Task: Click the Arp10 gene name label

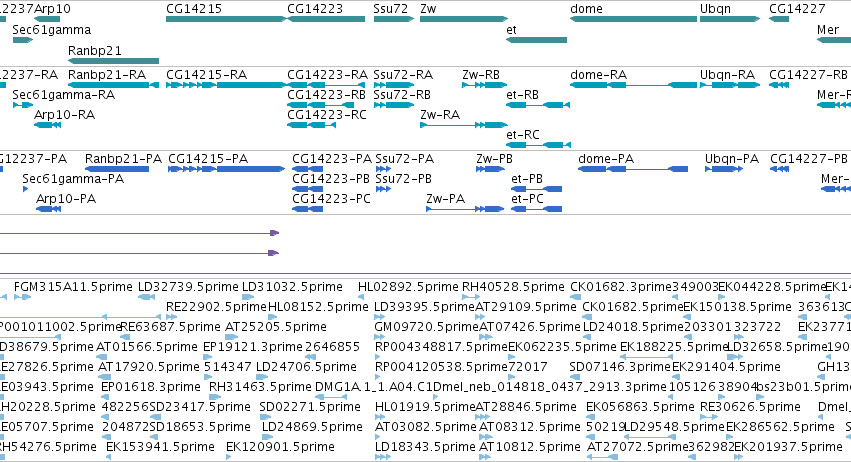Action: point(52,9)
